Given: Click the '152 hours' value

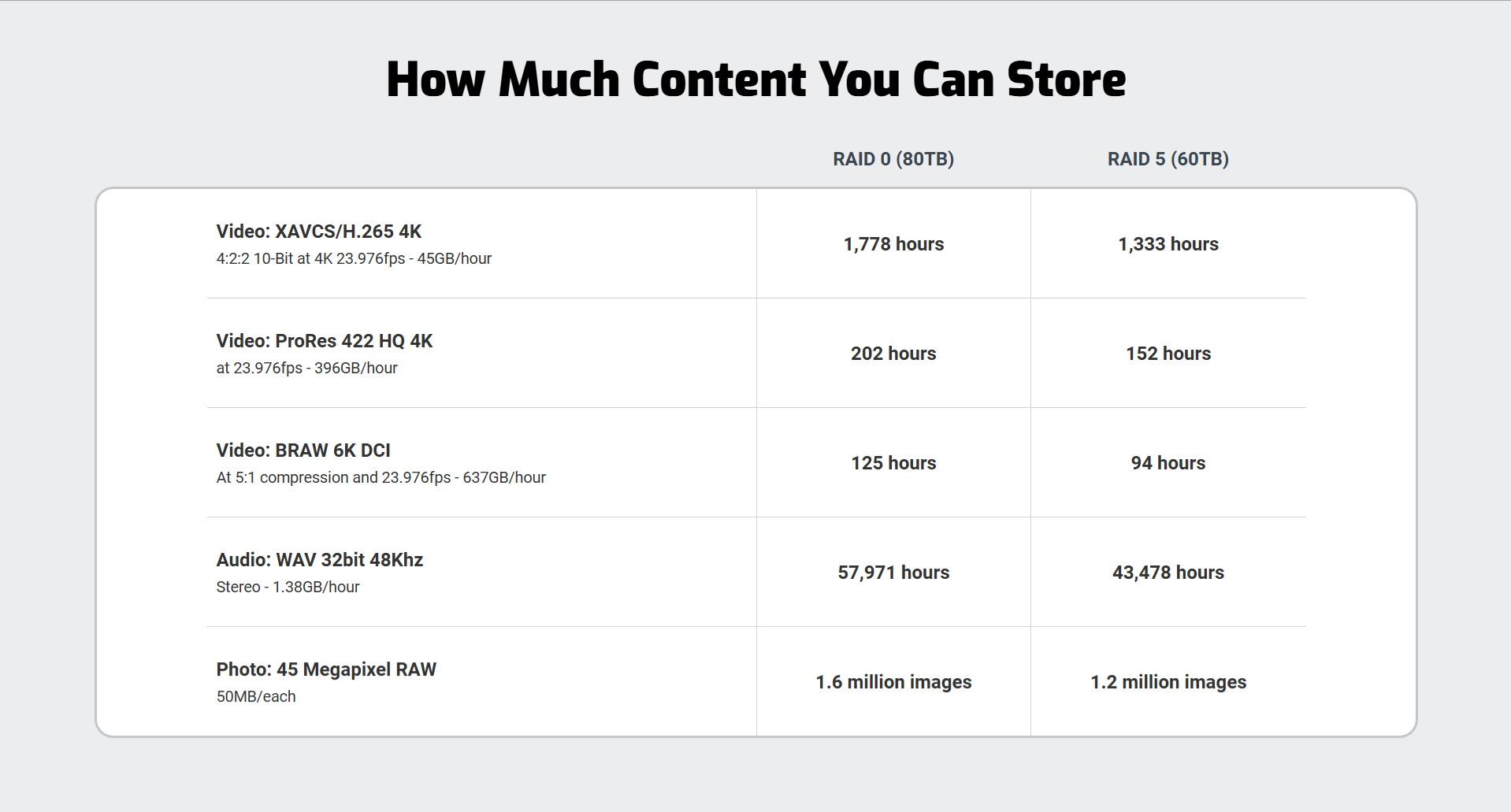Looking at the screenshot, I should 1168,354.
